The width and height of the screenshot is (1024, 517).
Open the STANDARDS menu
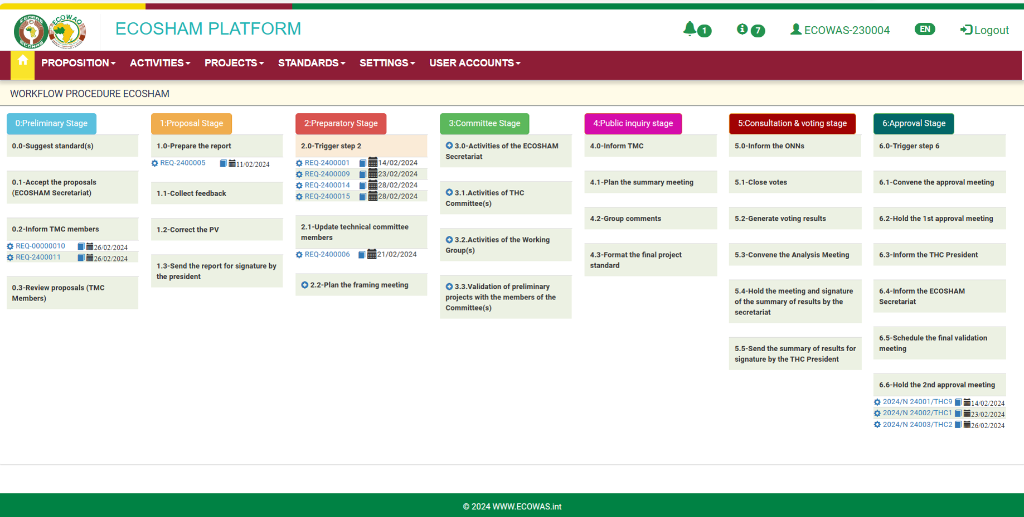312,63
